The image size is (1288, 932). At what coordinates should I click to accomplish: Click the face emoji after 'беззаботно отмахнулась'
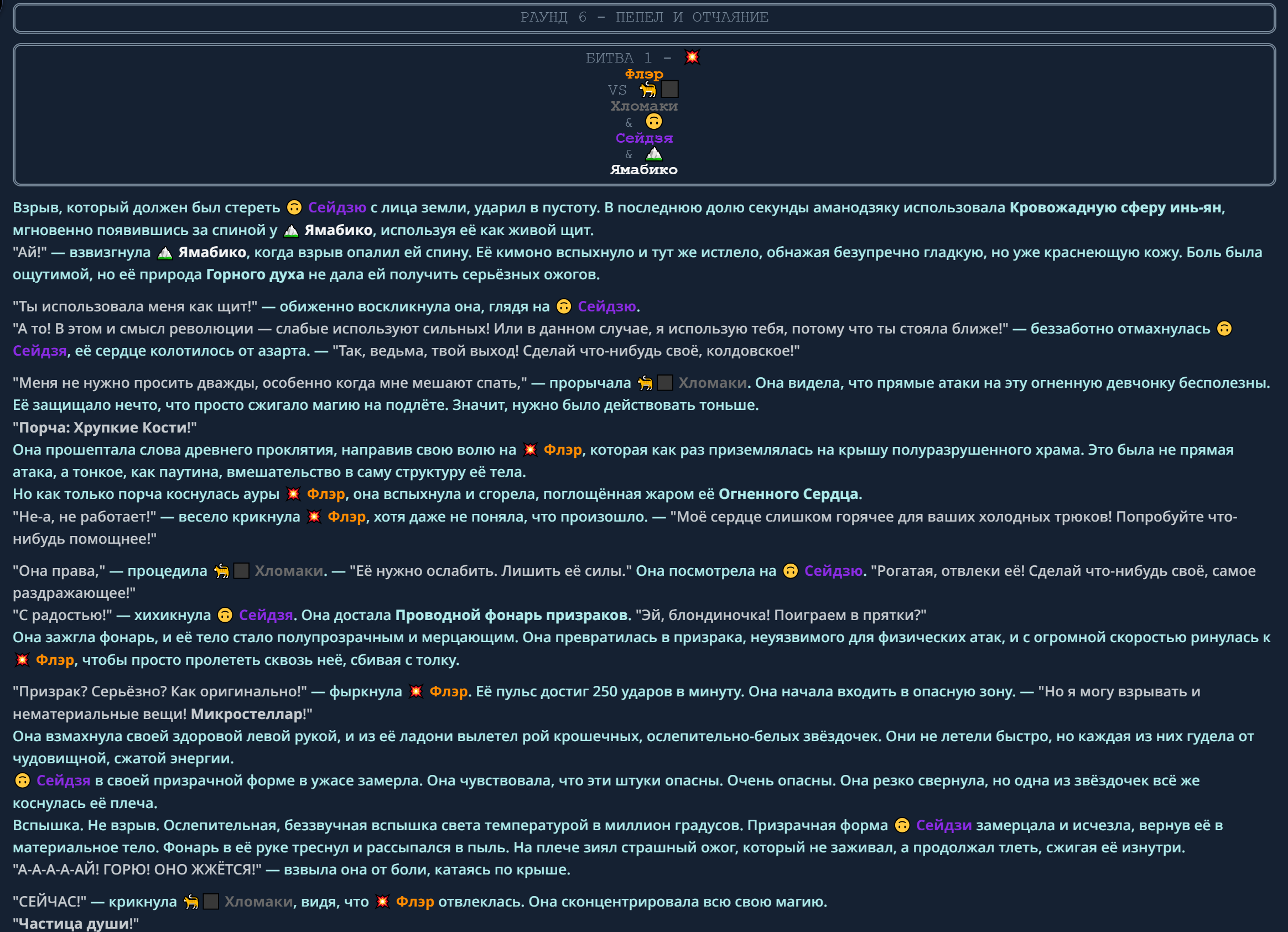click(1224, 329)
